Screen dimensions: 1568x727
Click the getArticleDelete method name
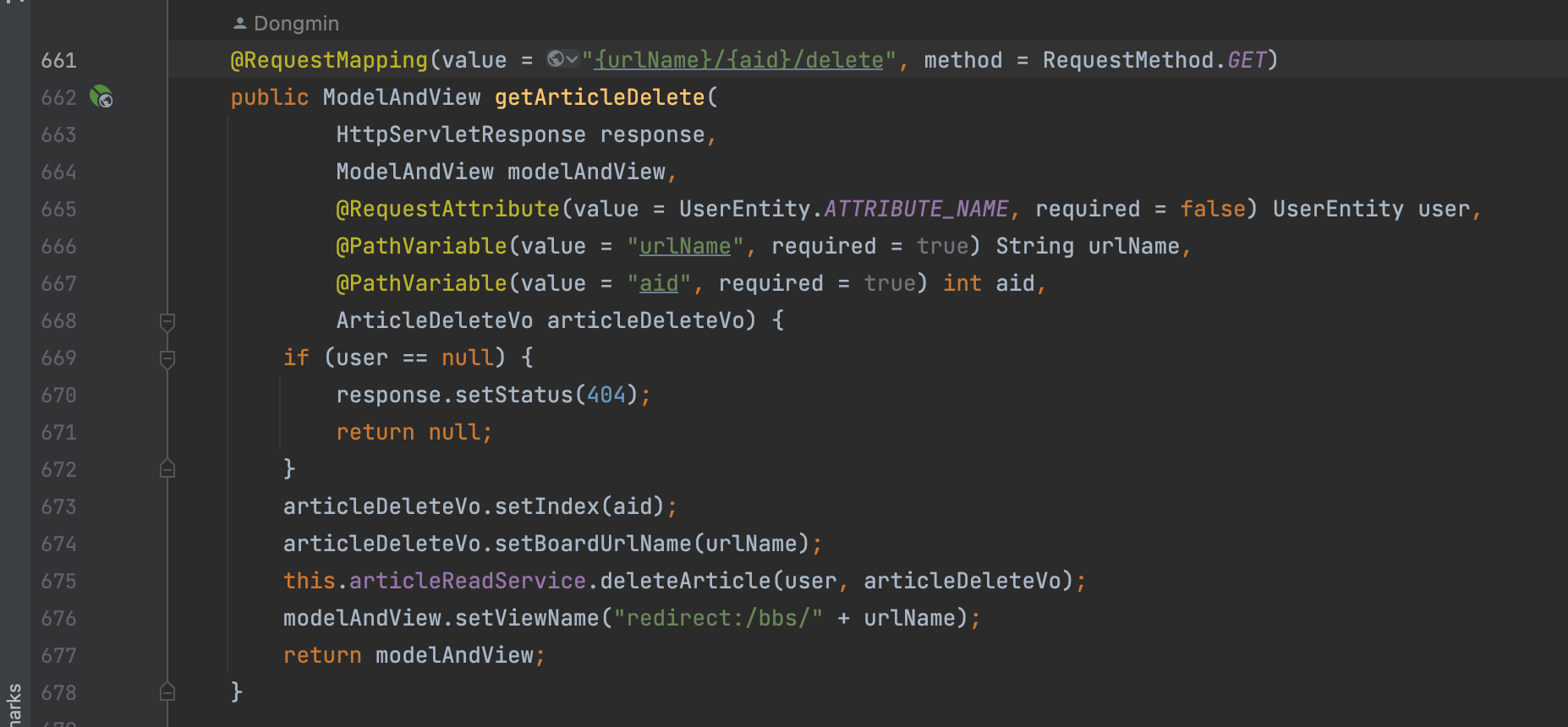[x=600, y=97]
